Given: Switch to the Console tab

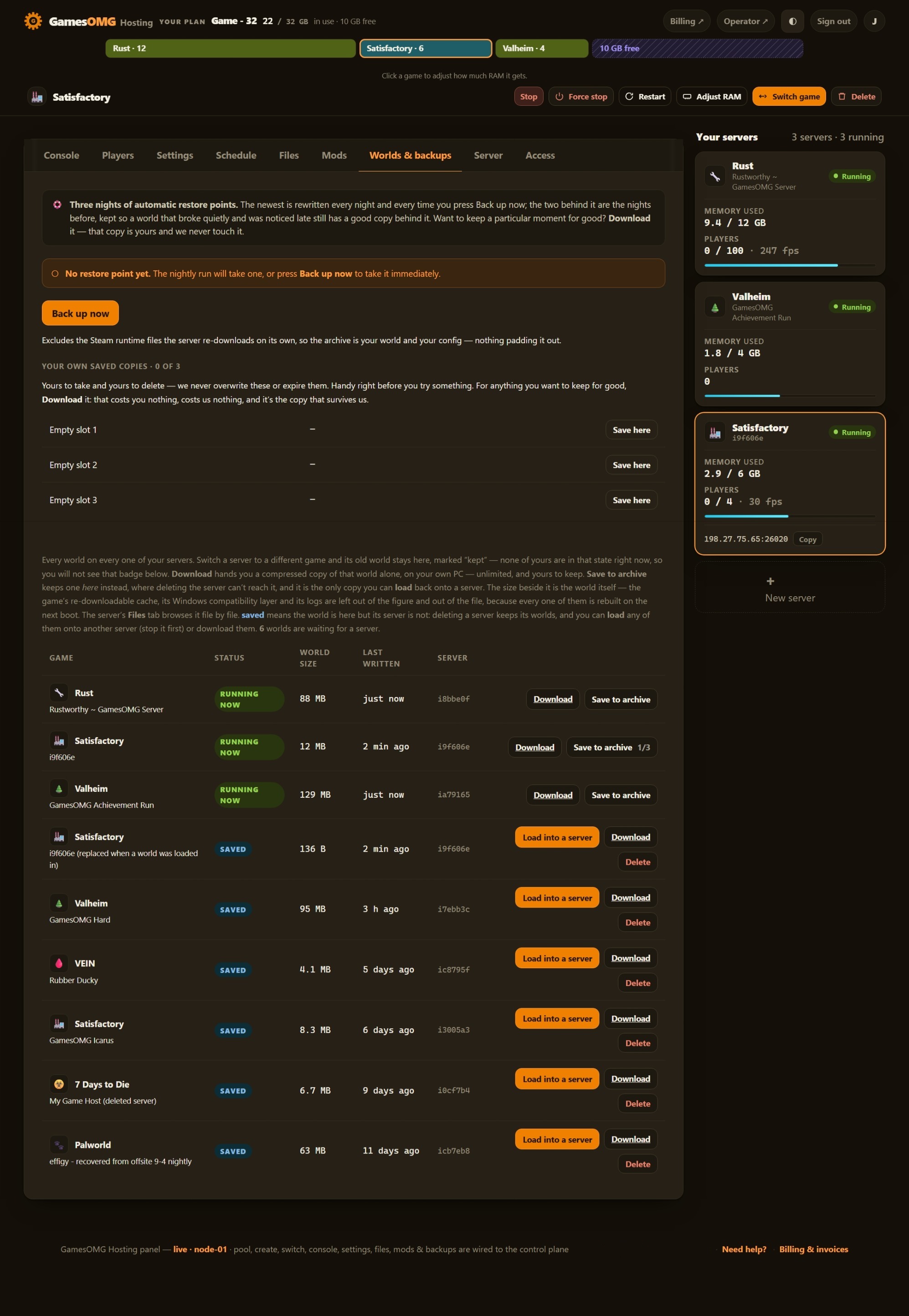Looking at the screenshot, I should click(x=62, y=155).
